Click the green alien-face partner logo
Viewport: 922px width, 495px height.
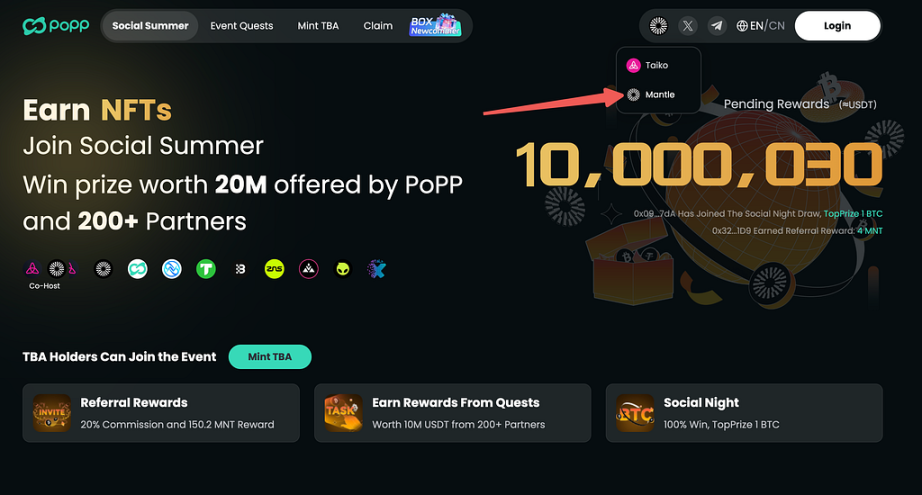point(343,269)
